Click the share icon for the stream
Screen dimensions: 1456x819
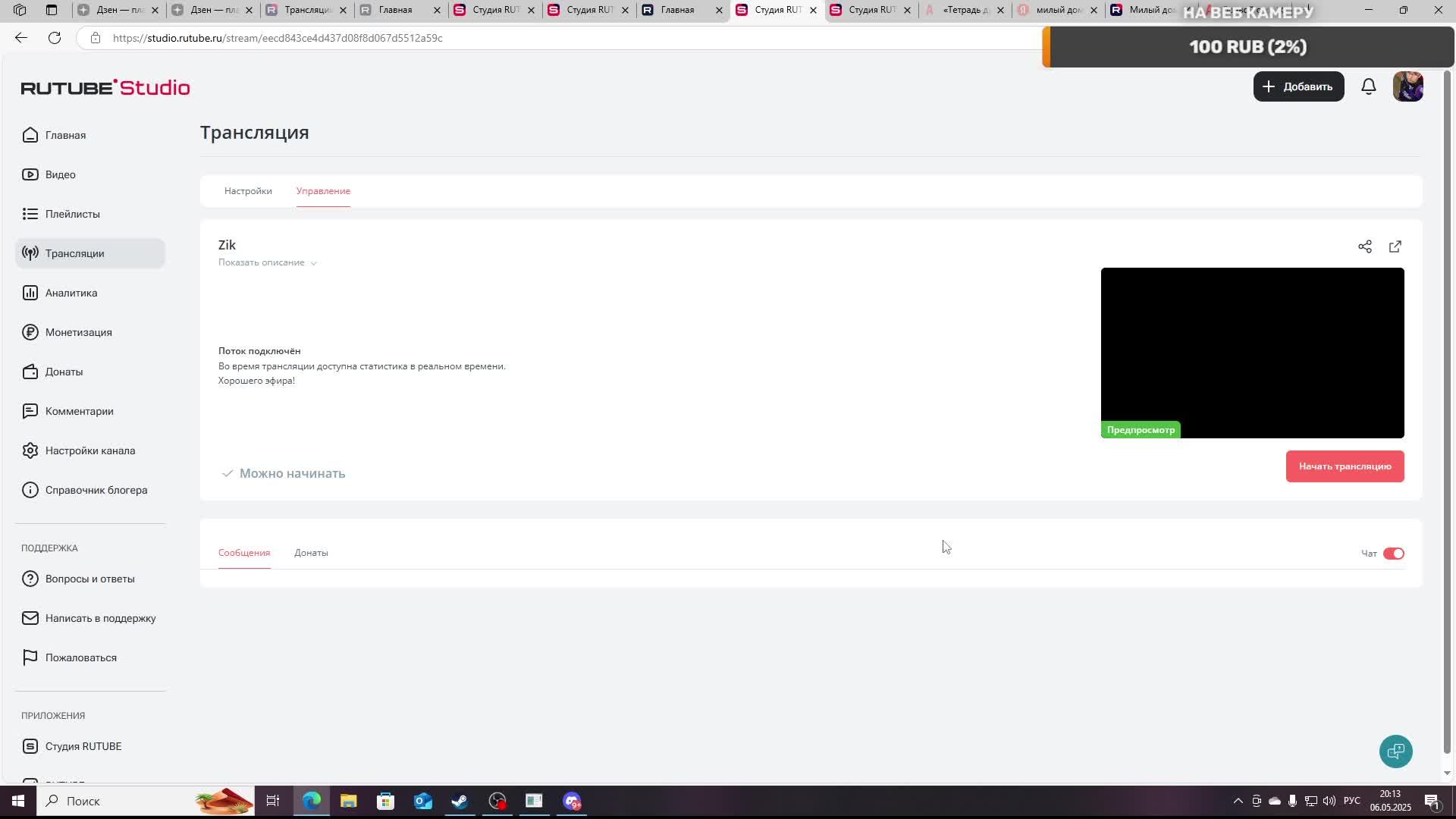(x=1364, y=246)
